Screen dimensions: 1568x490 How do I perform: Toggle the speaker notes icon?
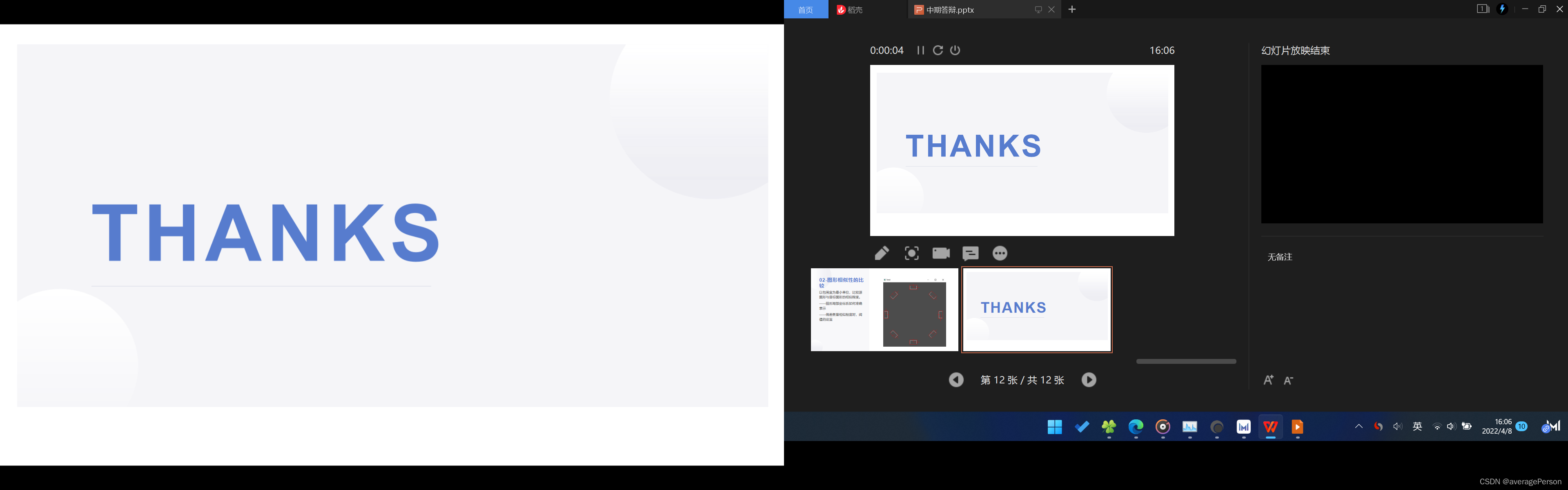(x=970, y=253)
